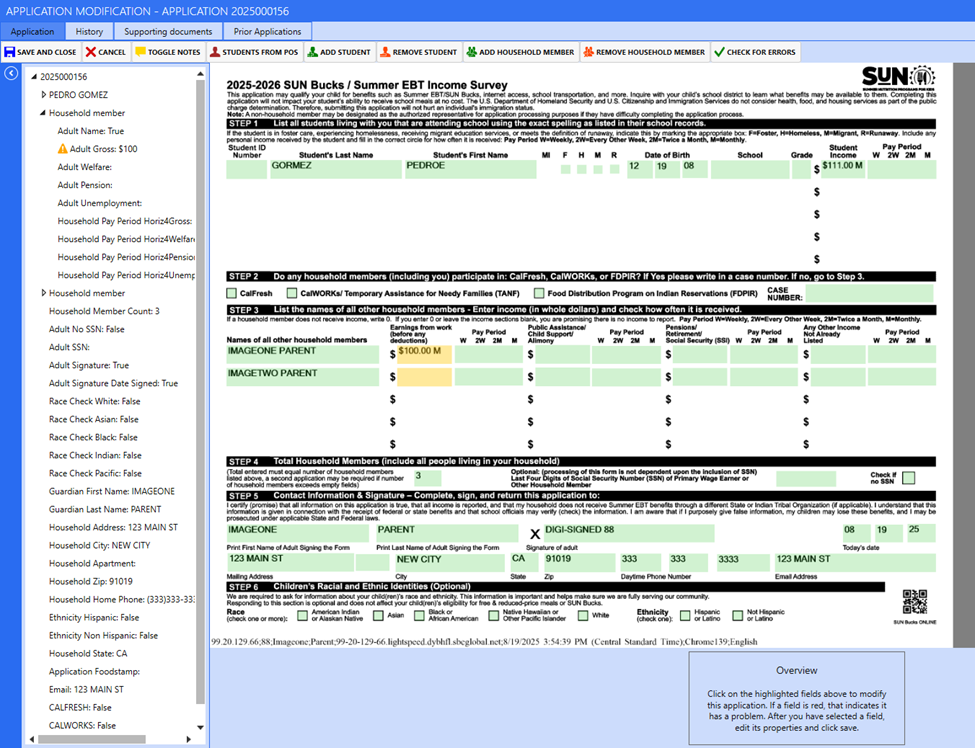The image size is (975, 748).
Task: Click the IMAGEONE PARENT household member name field
Action: [303, 354]
